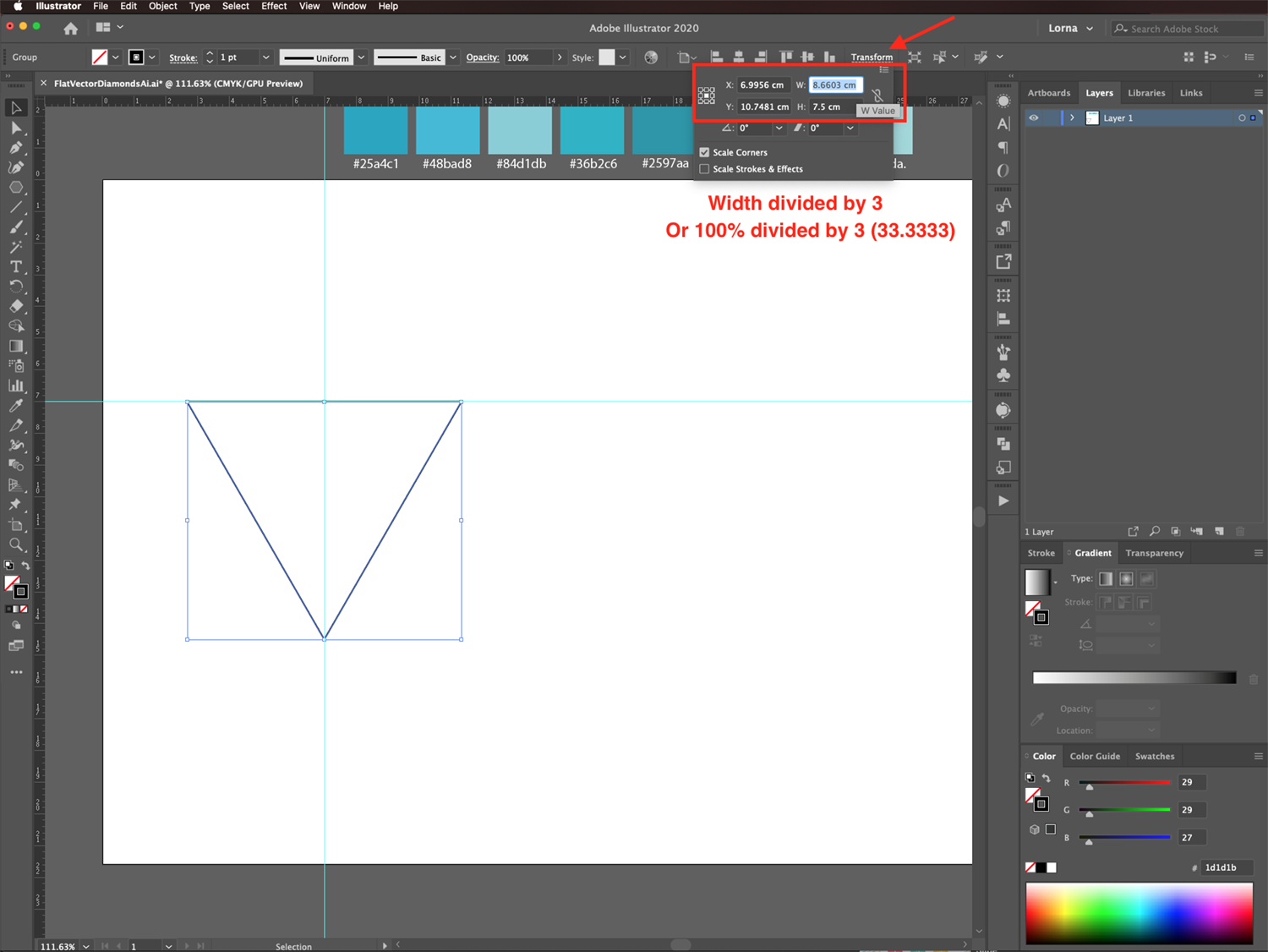The image size is (1268, 952).
Task: Select the Column Graph tool
Action: [x=16, y=386]
